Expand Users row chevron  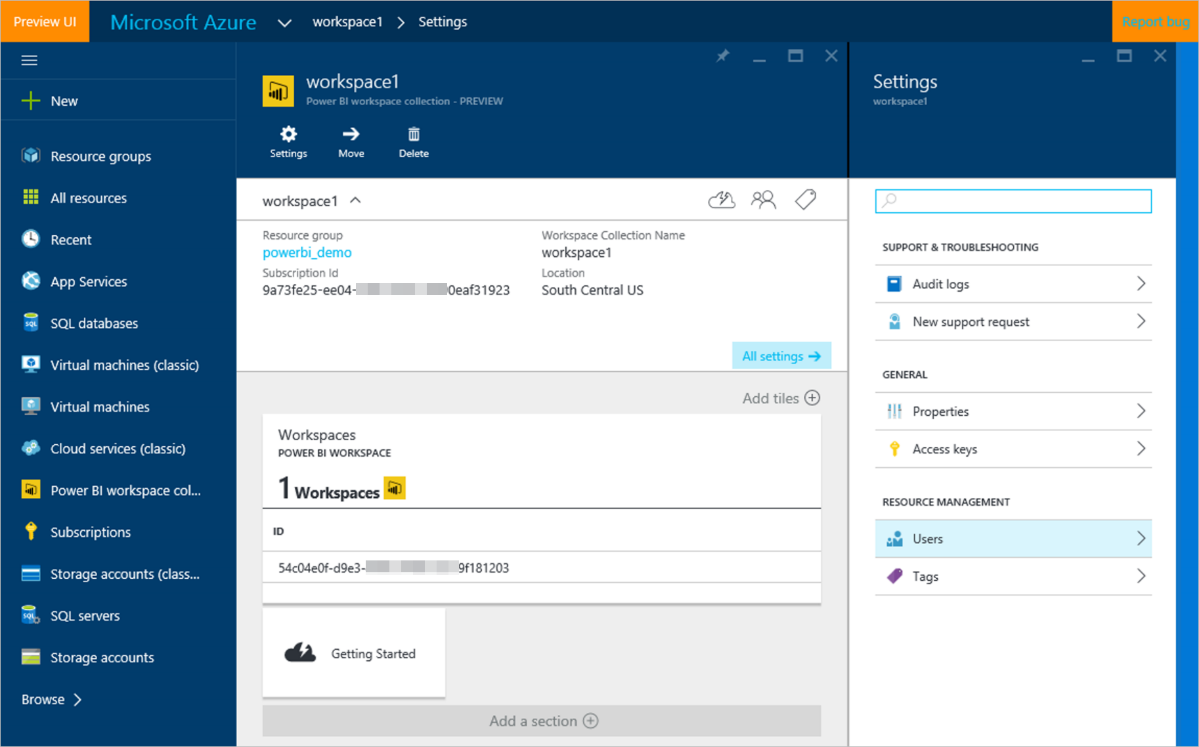(1140, 538)
